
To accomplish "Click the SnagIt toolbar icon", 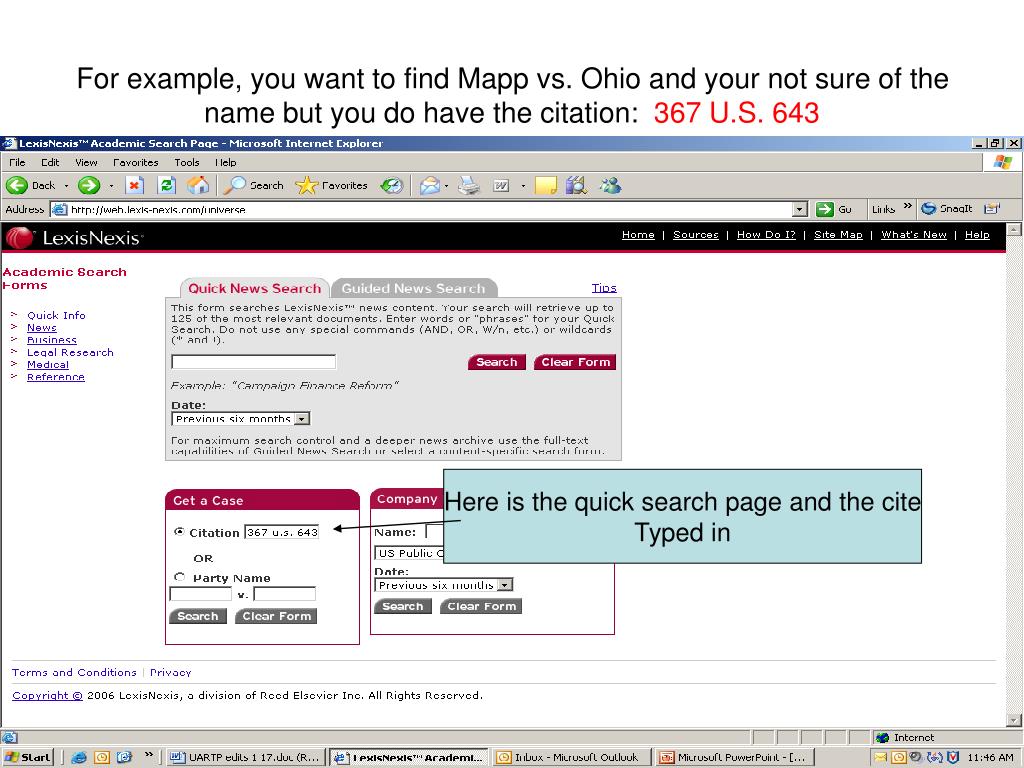I will [947, 209].
